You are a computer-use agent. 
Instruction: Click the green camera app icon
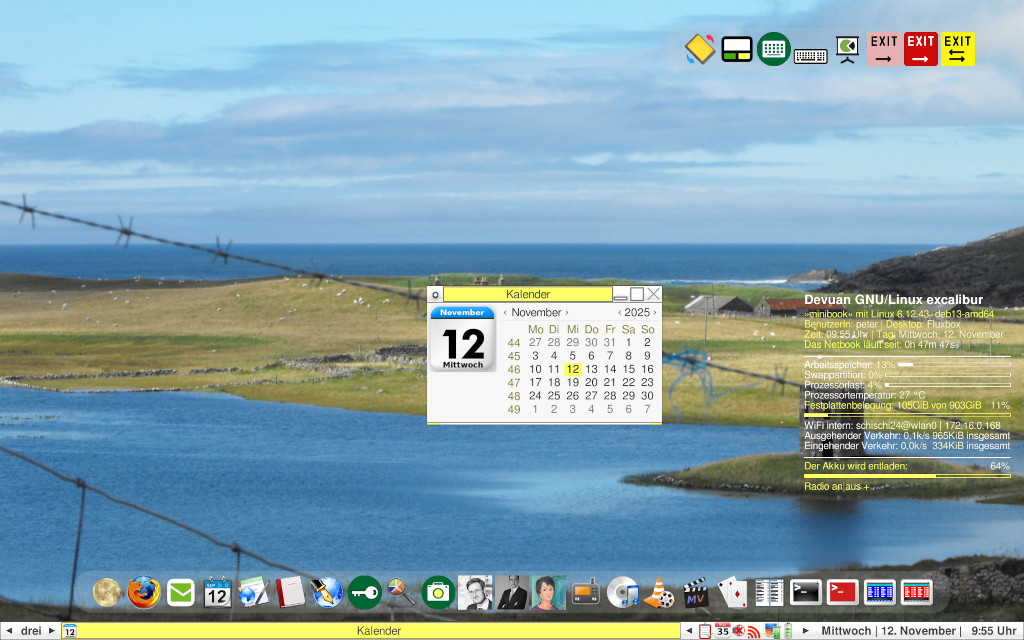pos(440,592)
